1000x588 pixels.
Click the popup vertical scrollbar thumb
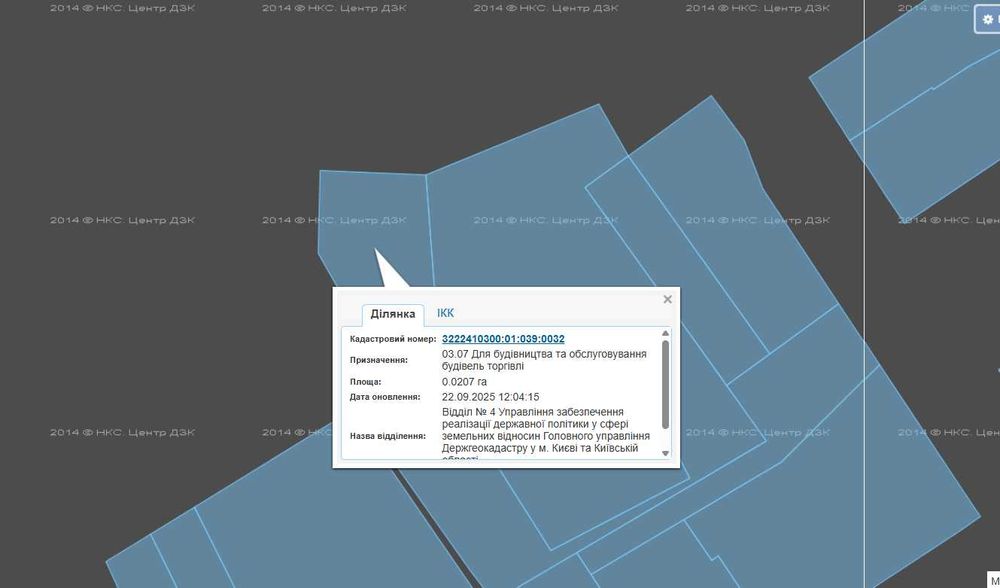[665, 384]
